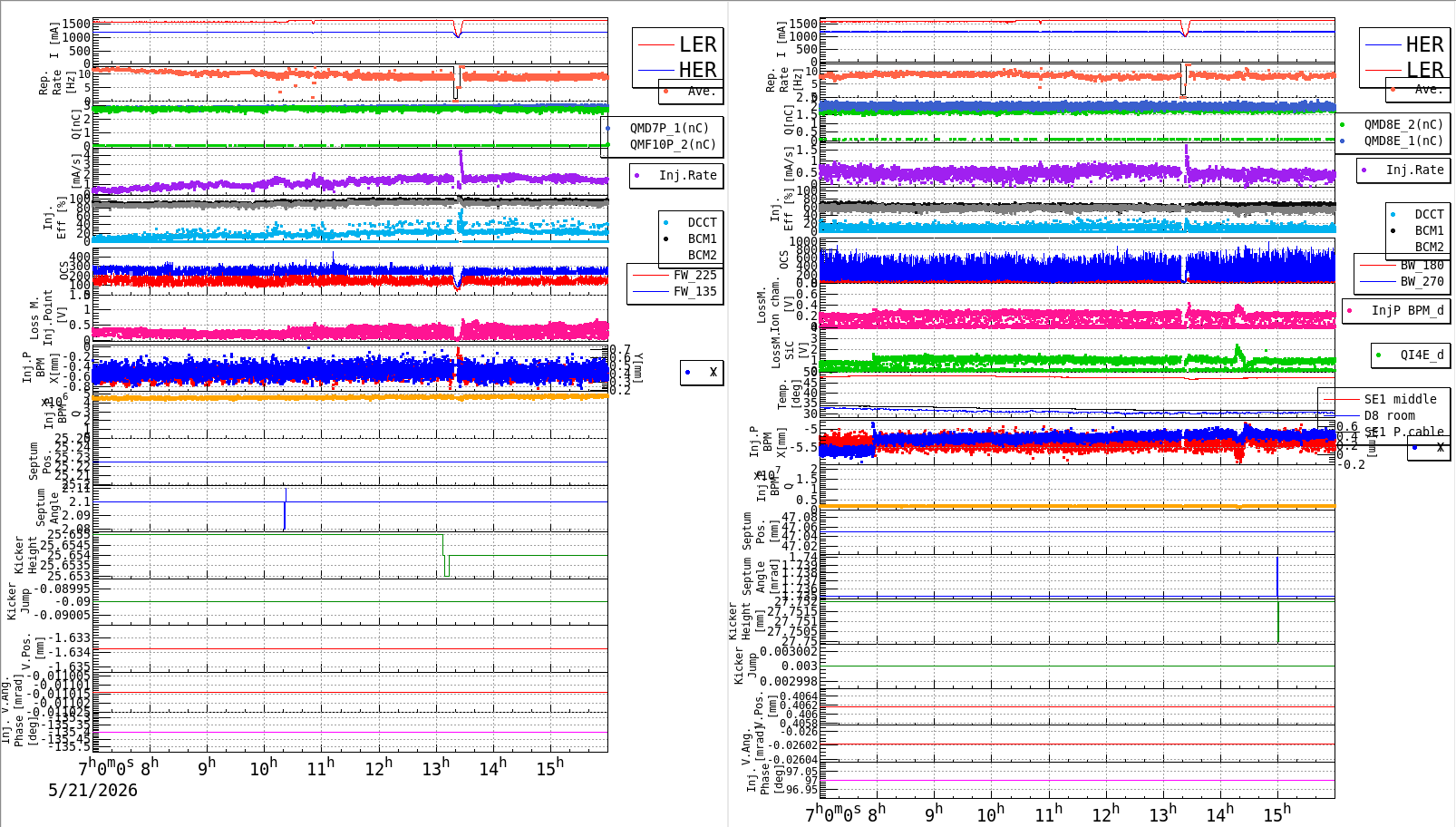The image size is (1456, 827).
Task: Click the blue Septum Angle spike in left panel
Action: tap(285, 508)
